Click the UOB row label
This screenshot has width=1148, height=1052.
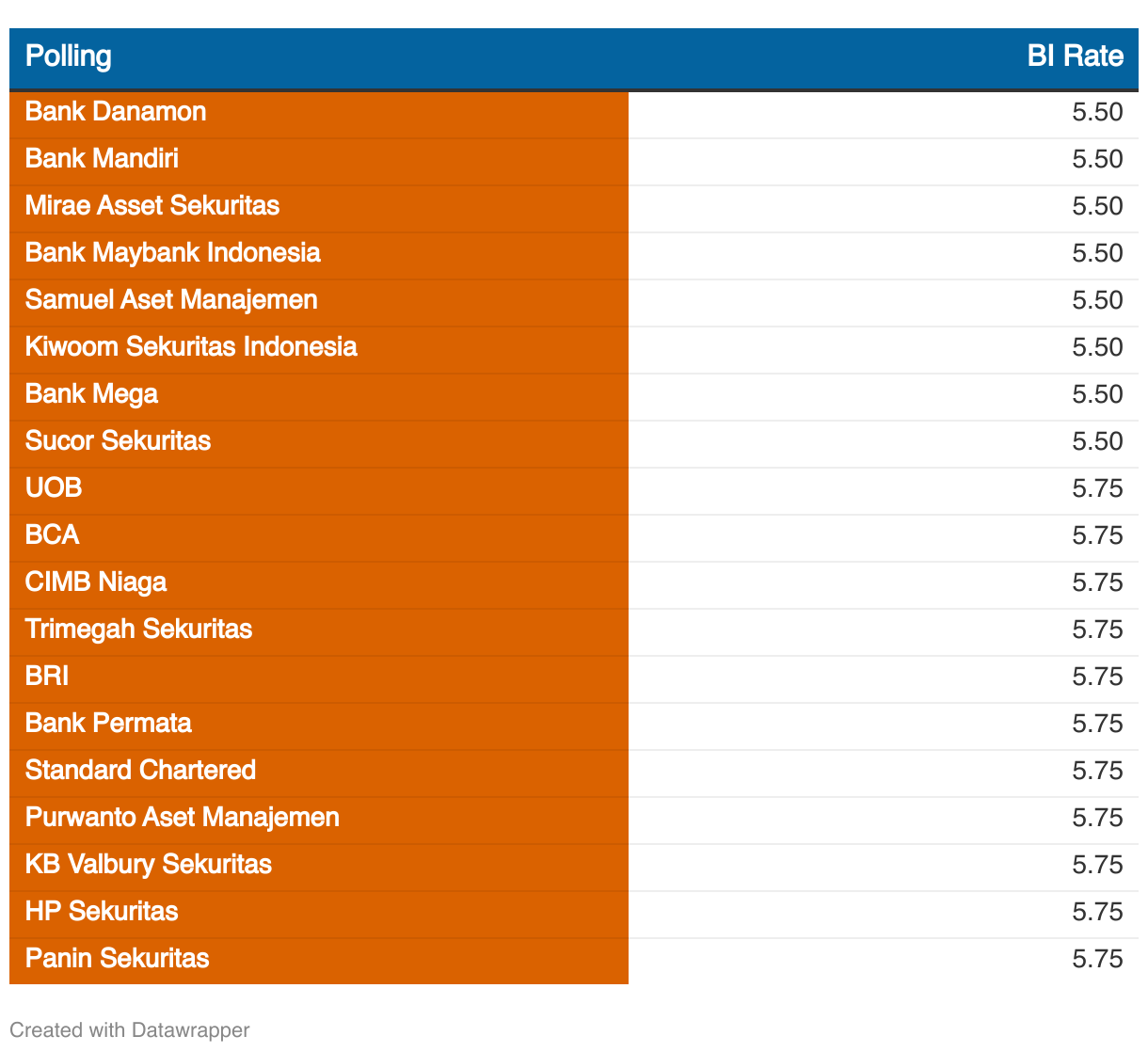pos(54,488)
